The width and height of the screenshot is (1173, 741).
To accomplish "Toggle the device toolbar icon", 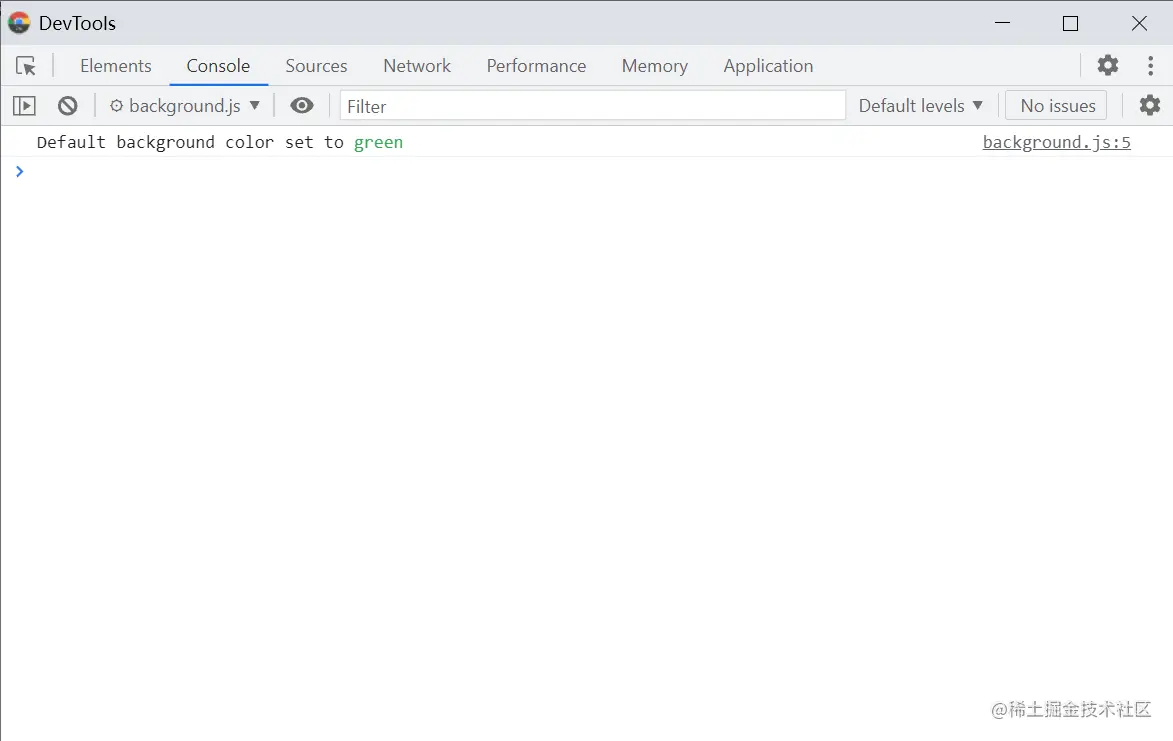I will [24, 105].
